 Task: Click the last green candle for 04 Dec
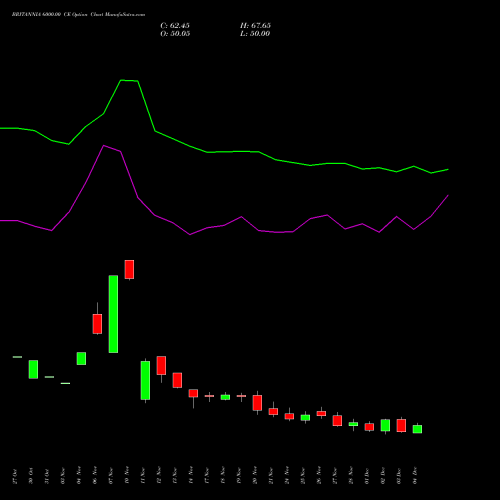[417, 429]
